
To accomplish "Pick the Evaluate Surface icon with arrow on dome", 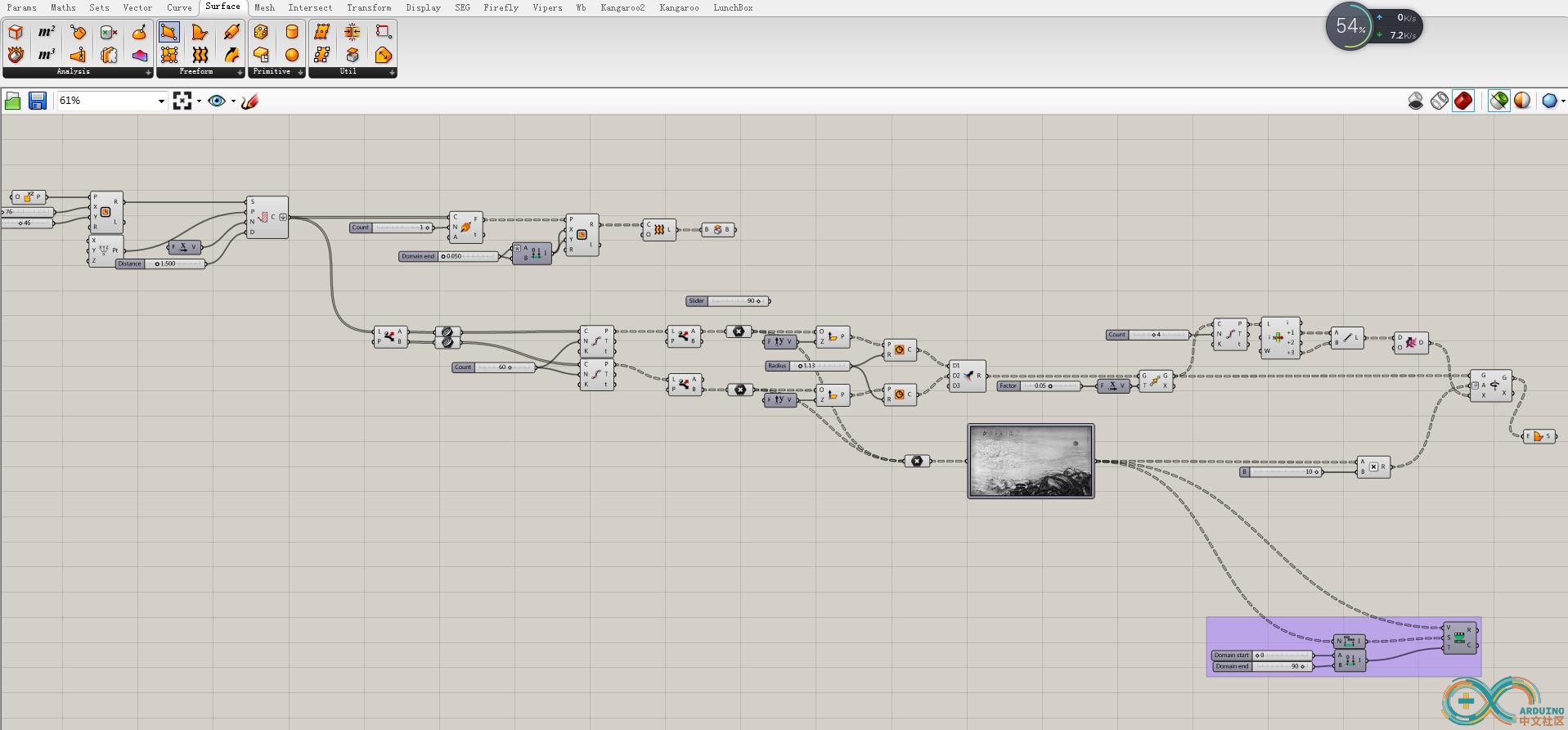I will coord(140,32).
